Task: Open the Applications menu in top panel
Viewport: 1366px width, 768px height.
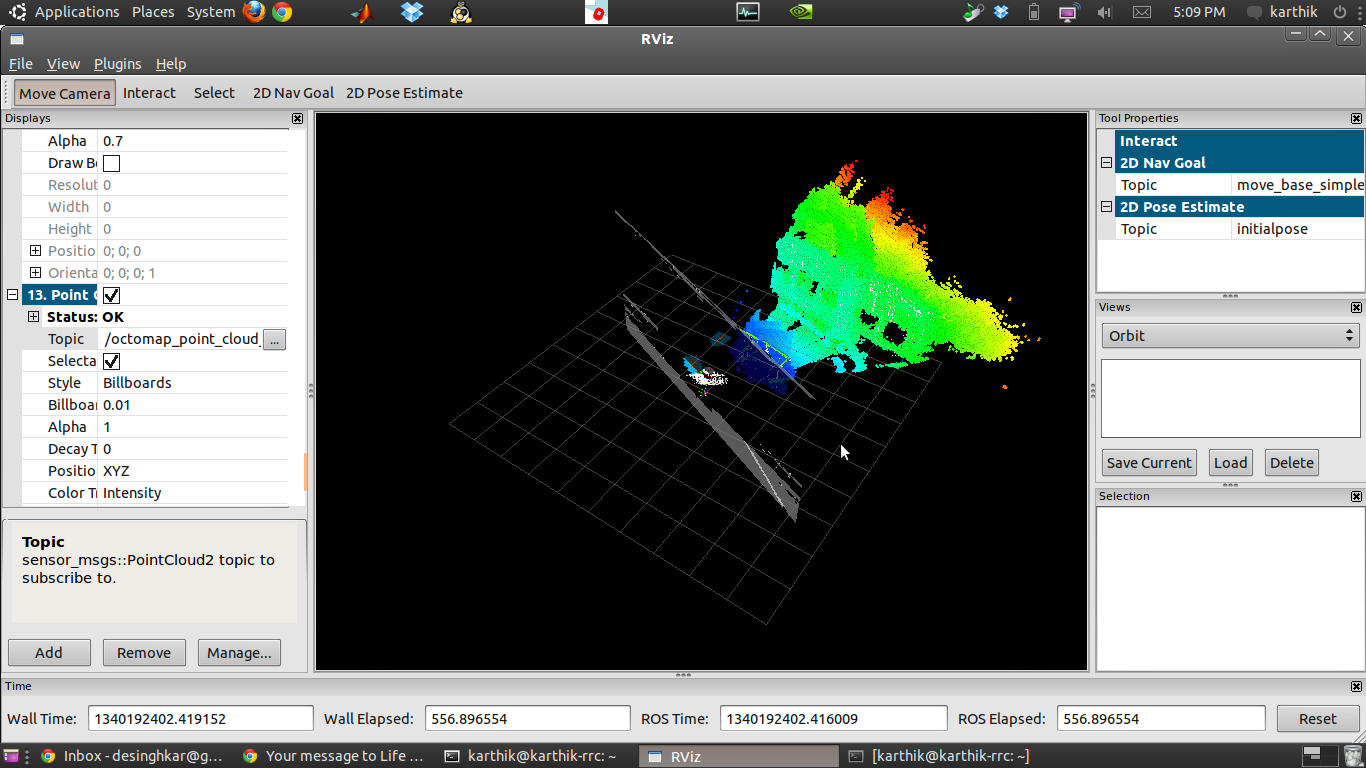Action: [x=76, y=12]
